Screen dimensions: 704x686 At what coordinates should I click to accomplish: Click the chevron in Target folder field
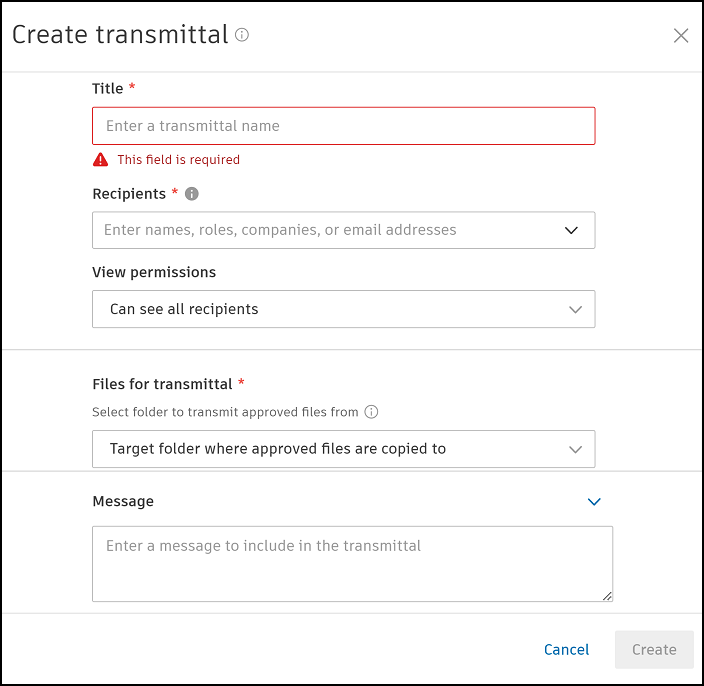pyautogui.click(x=575, y=450)
